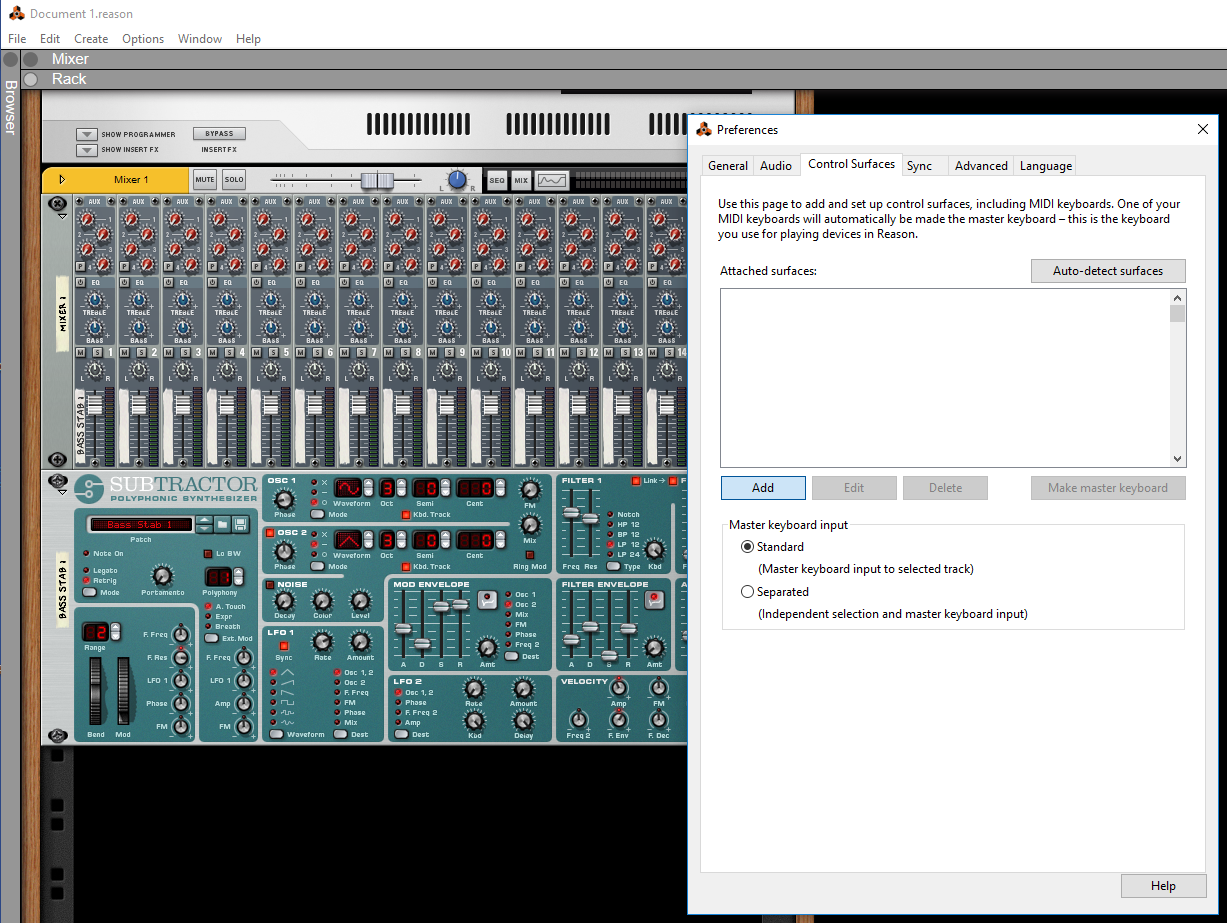Image resolution: width=1227 pixels, height=923 pixels.
Task: Click LFO 1 Rate knob
Action: (x=322, y=642)
